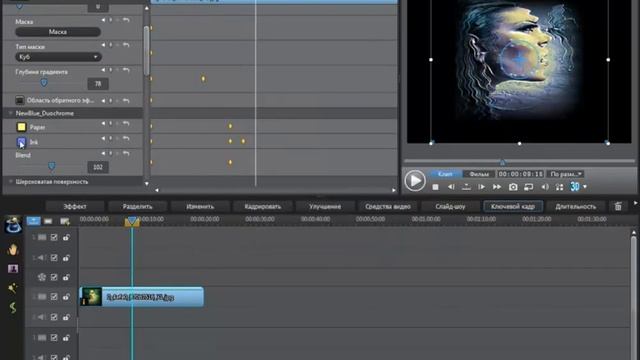Open the add tracks icon
This screenshot has width=640, height=360.
(64, 221)
